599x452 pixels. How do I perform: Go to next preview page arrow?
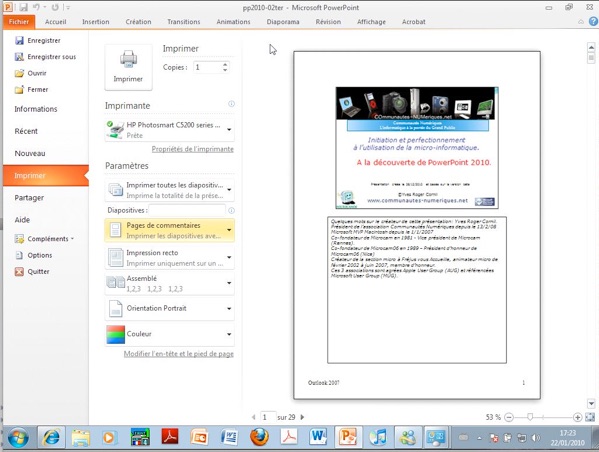click(x=303, y=417)
